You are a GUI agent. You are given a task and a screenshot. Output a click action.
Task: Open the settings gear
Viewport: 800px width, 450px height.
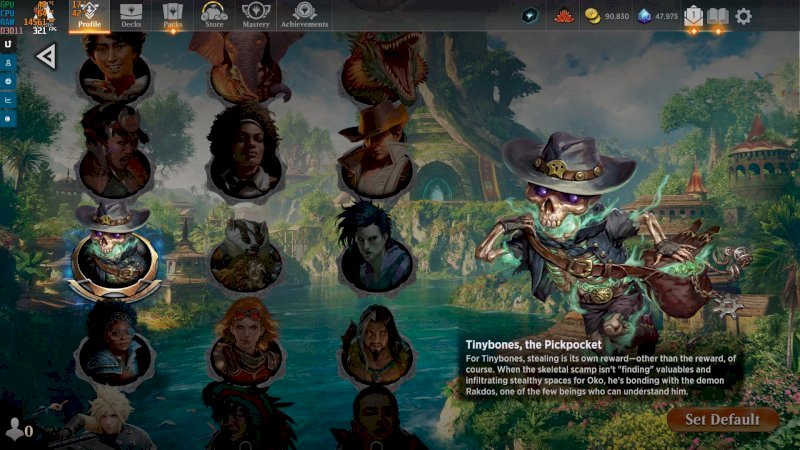pyautogui.click(x=743, y=16)
